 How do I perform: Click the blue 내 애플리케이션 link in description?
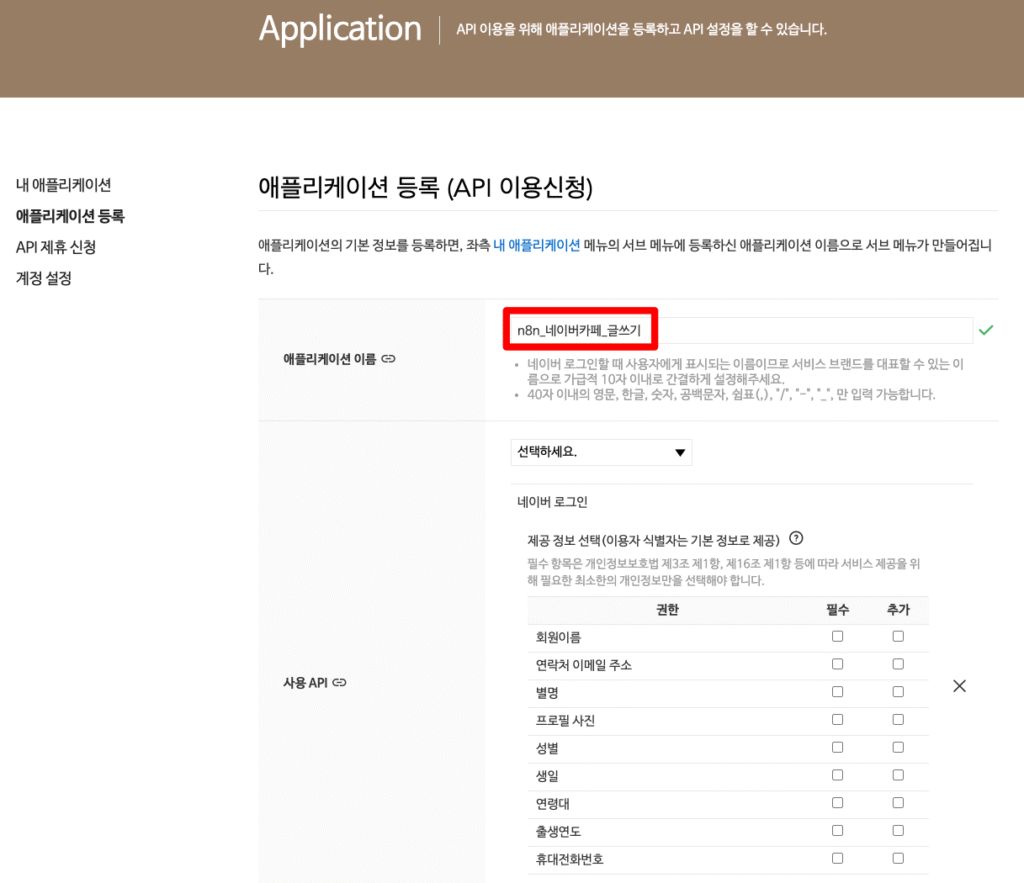tap(536, 244)
